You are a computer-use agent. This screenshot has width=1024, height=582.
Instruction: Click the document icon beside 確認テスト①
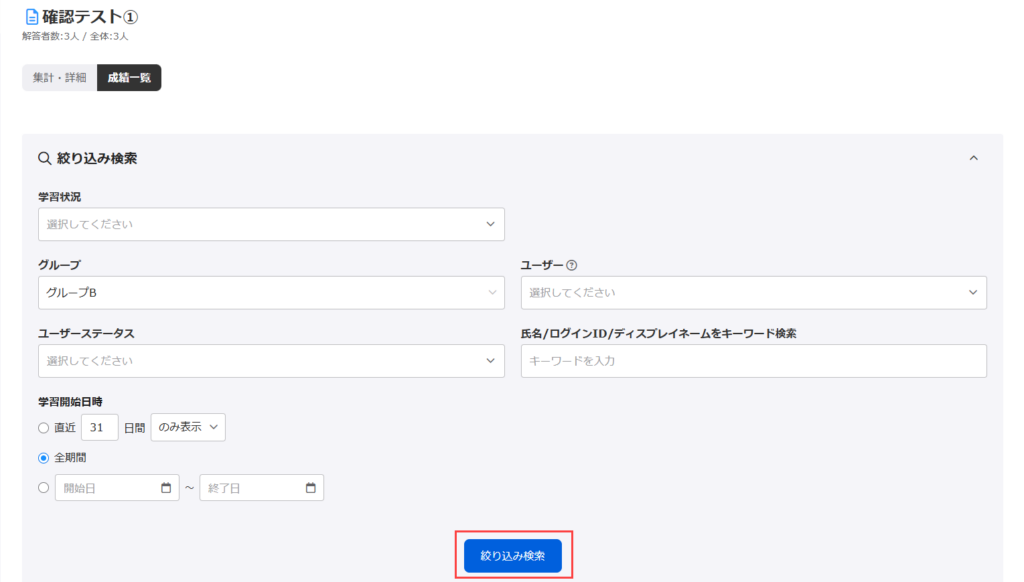pyautogui.click(x=31, y=17)
